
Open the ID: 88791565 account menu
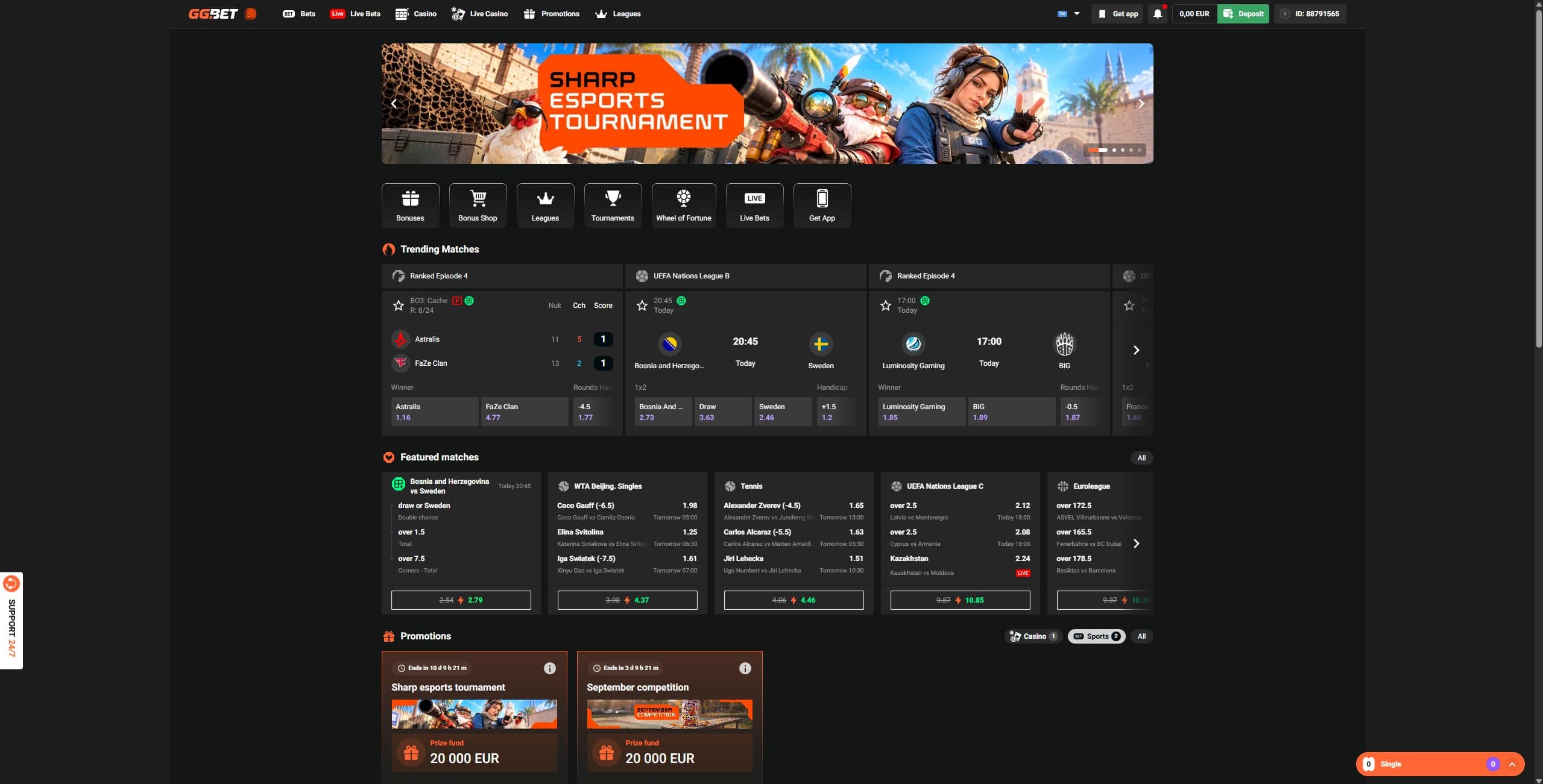pos(1310,13)
